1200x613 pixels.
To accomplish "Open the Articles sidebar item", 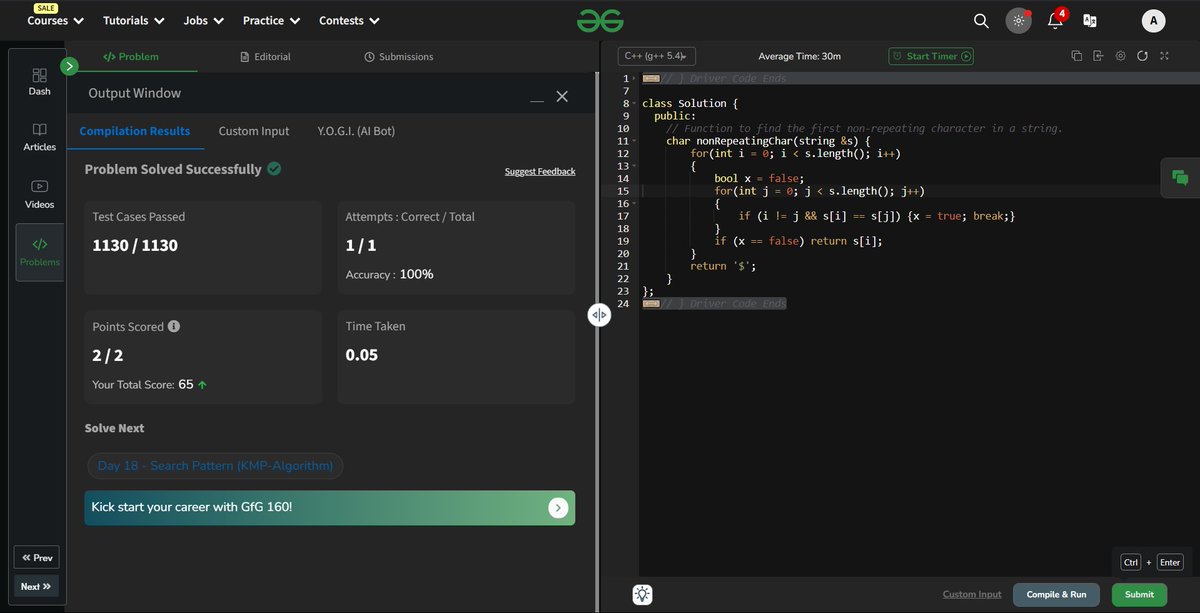I will pos(40,137).
